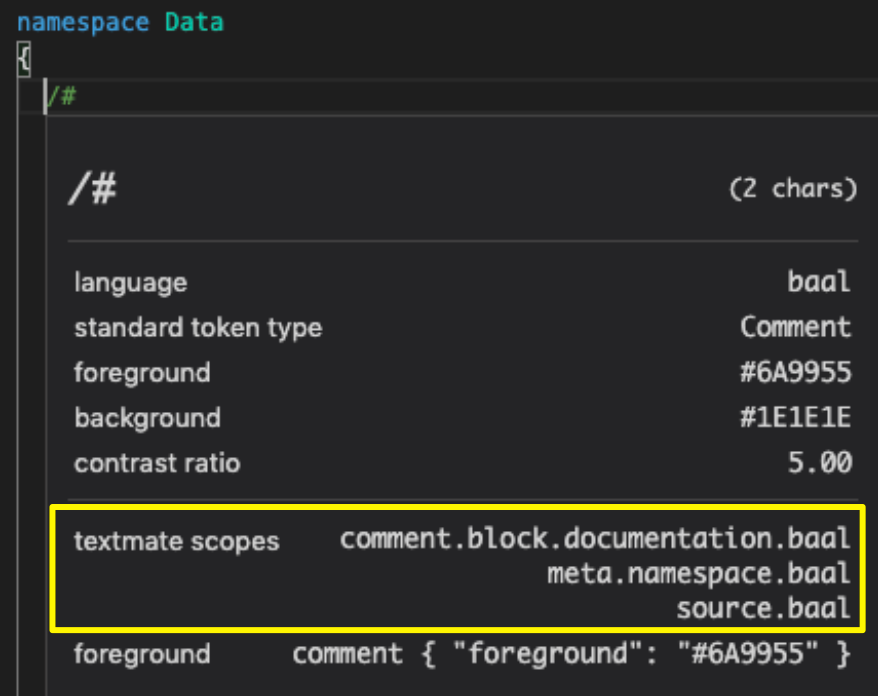Select the source.baal scope entry
878x696 pixels.
763,609
